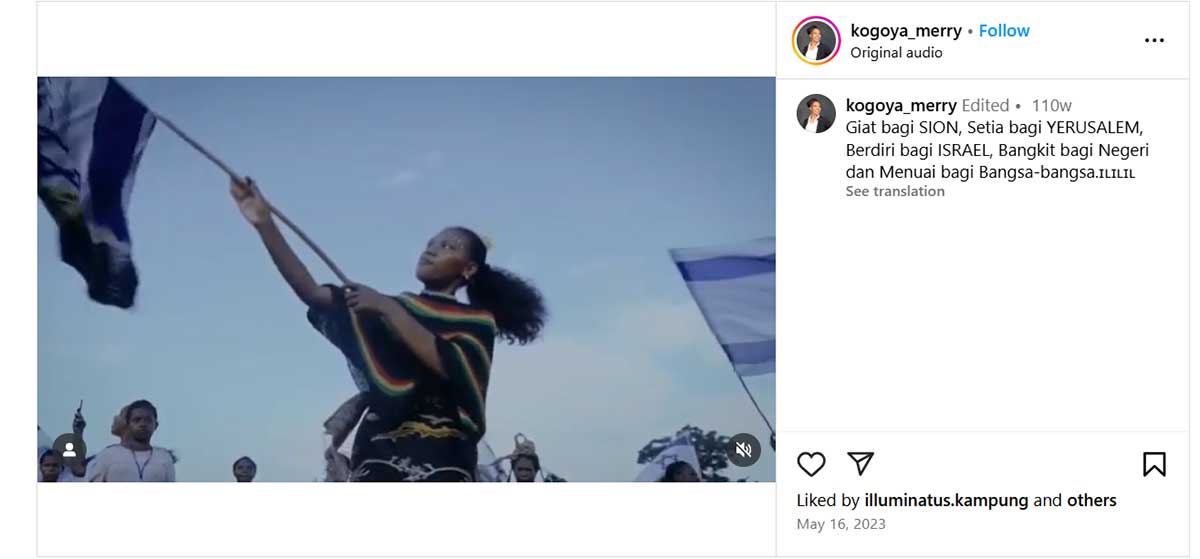Click the Edited label on the caption
Screen dimensions: 1200x559
coord(985,106)
